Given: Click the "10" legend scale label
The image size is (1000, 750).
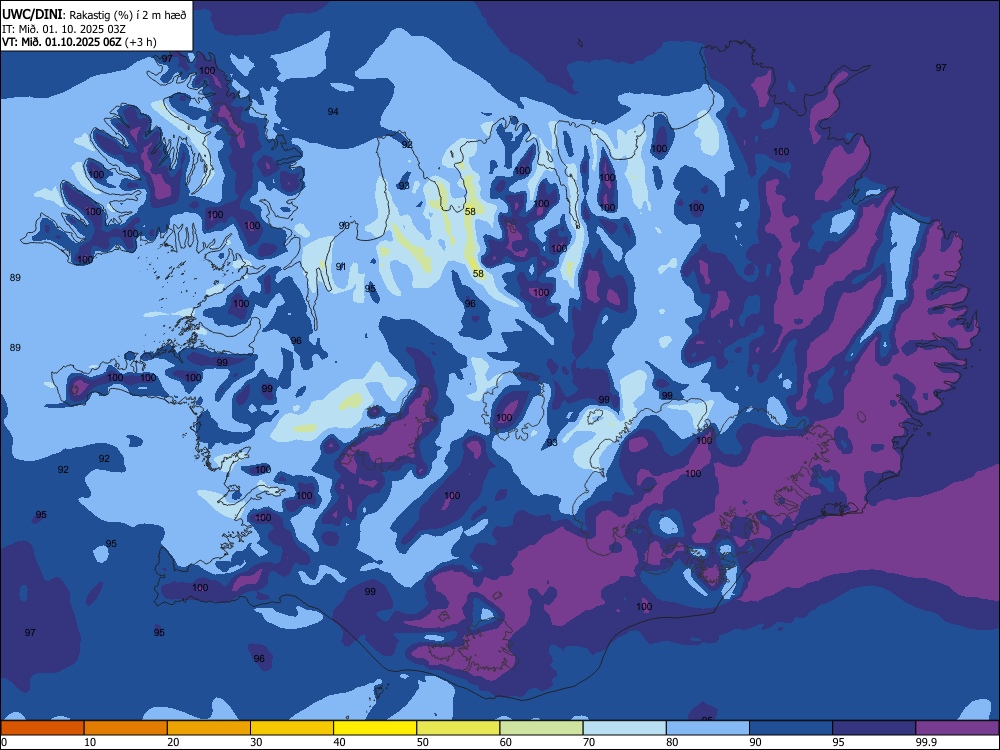Looking at the screenshot, I should (90, 742).
